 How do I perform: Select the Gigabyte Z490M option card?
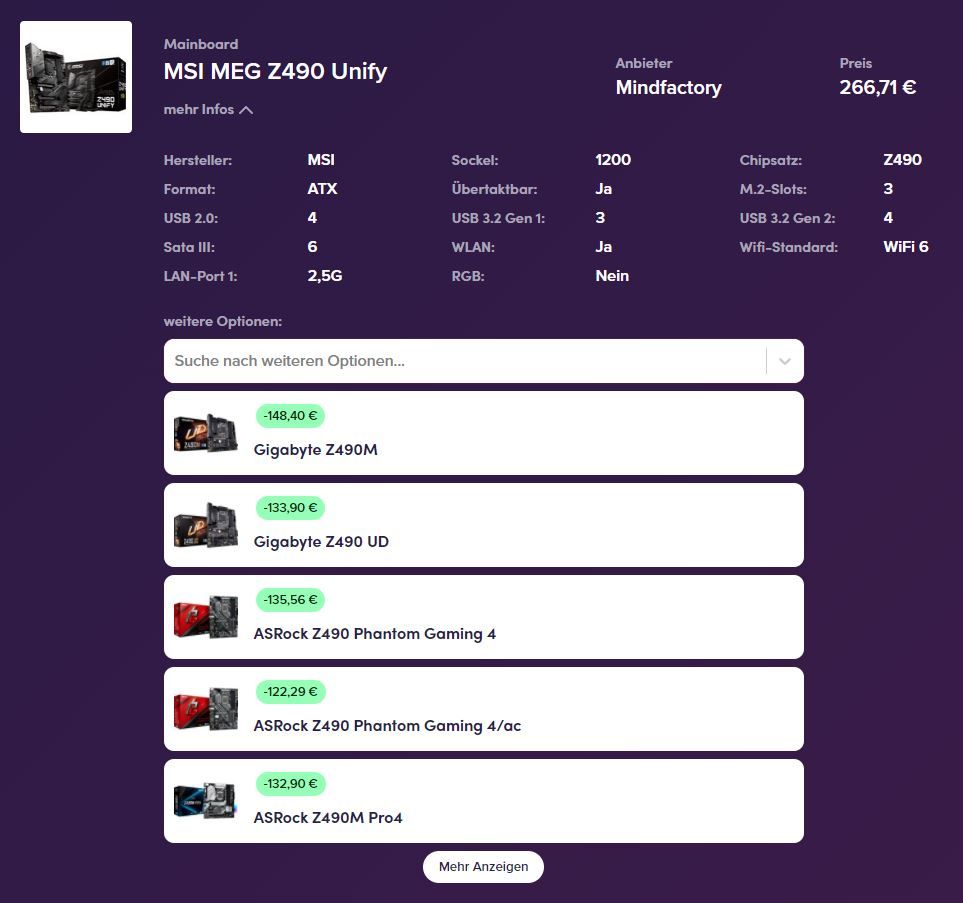click(x=483, y=433)
